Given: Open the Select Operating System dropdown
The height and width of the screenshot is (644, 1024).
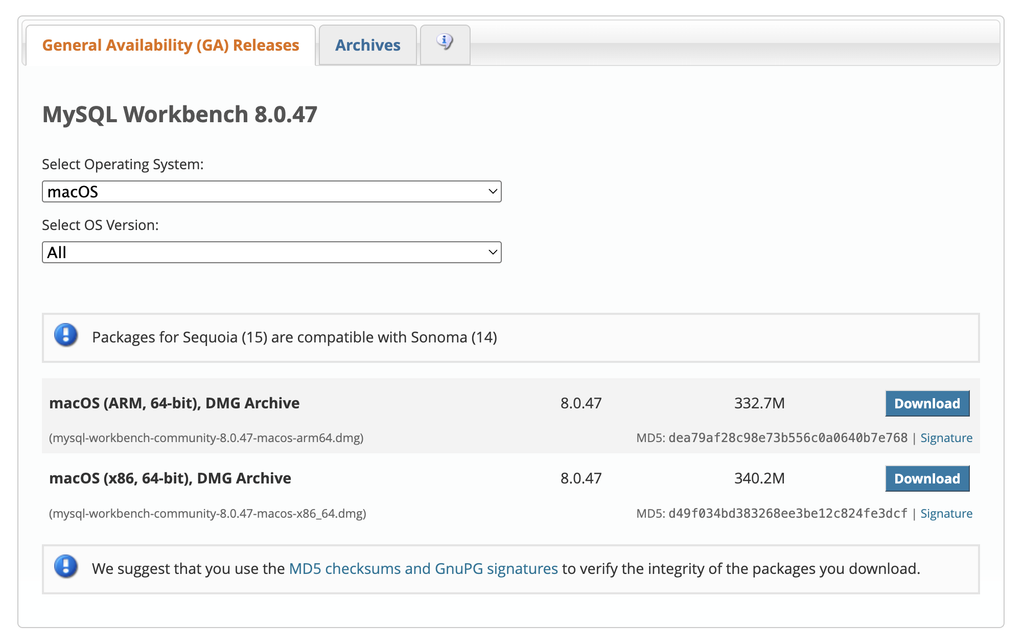Looking at the screenshot, I should click(x=272, y=191).
